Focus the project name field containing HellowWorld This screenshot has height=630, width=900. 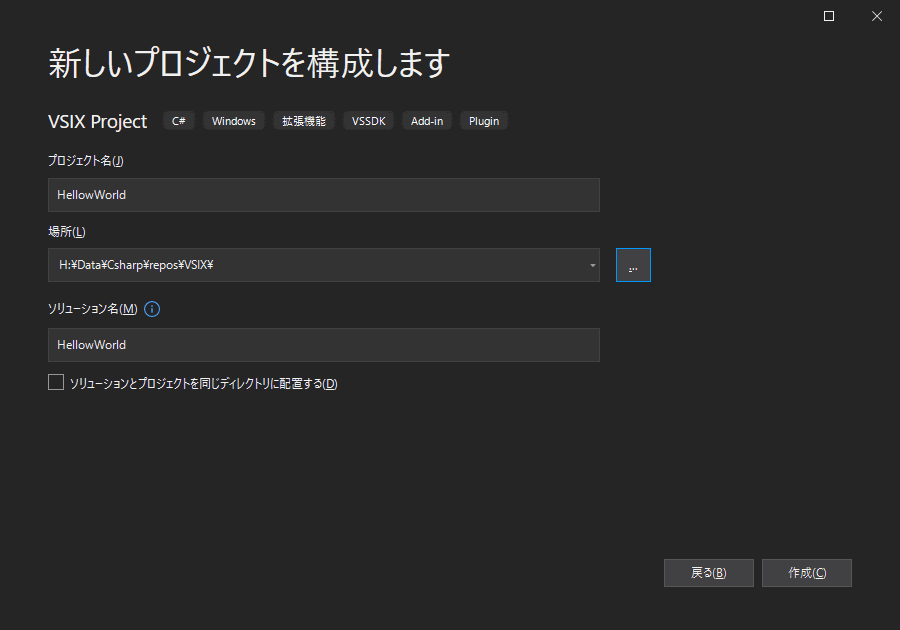tap(324, 195)
